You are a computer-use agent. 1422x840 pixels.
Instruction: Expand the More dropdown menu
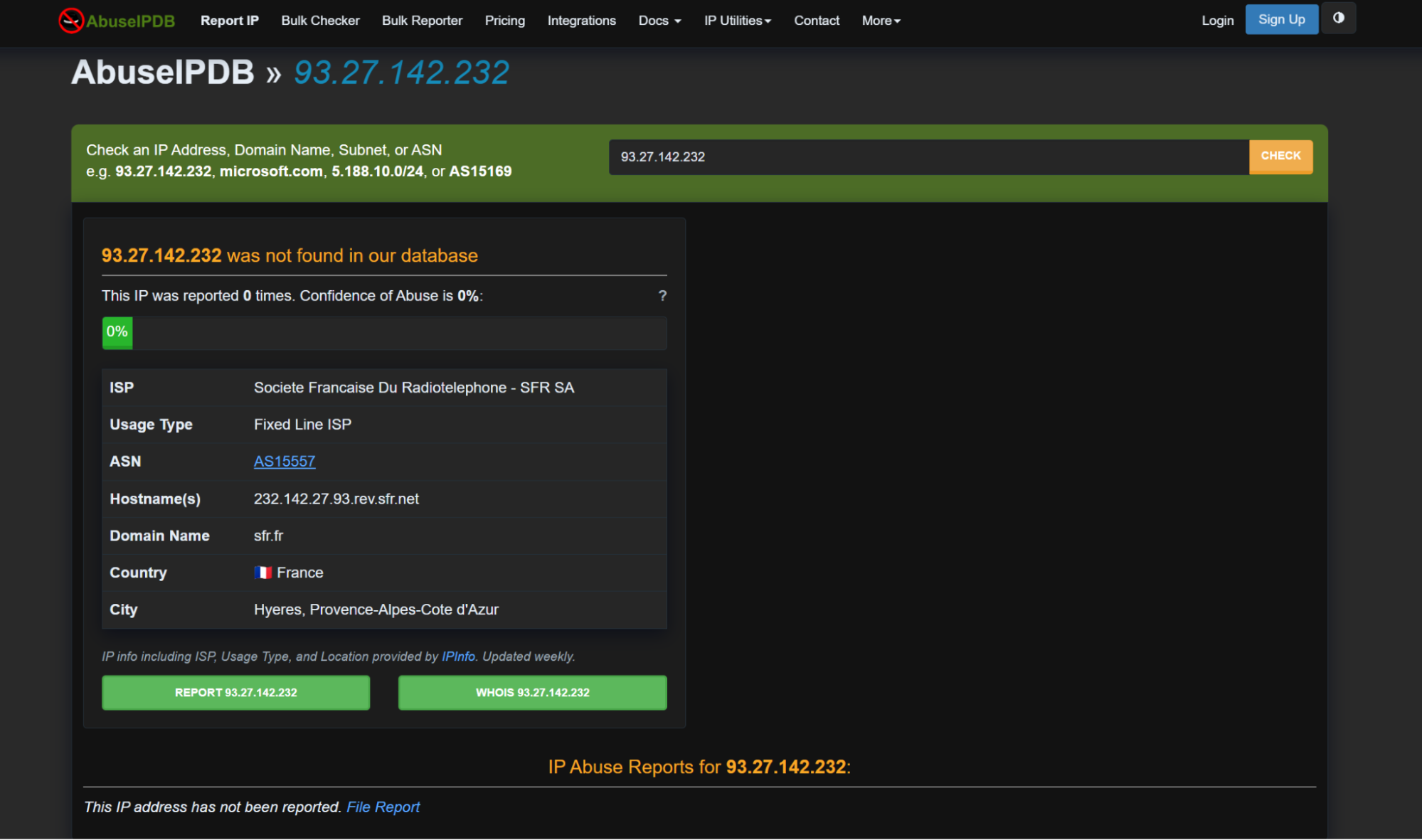point(881,21)
